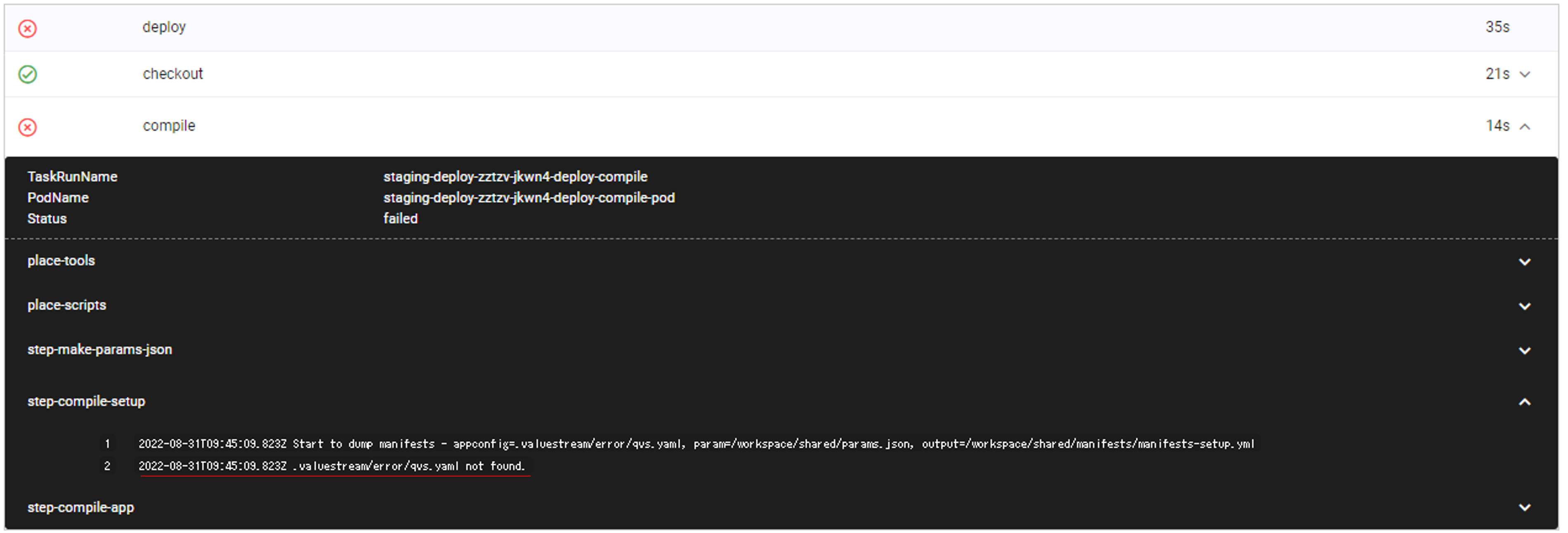1568x533 pixels.
Task: Expand the step-make-params-json chevron
Action: [x=1525, y=351]
